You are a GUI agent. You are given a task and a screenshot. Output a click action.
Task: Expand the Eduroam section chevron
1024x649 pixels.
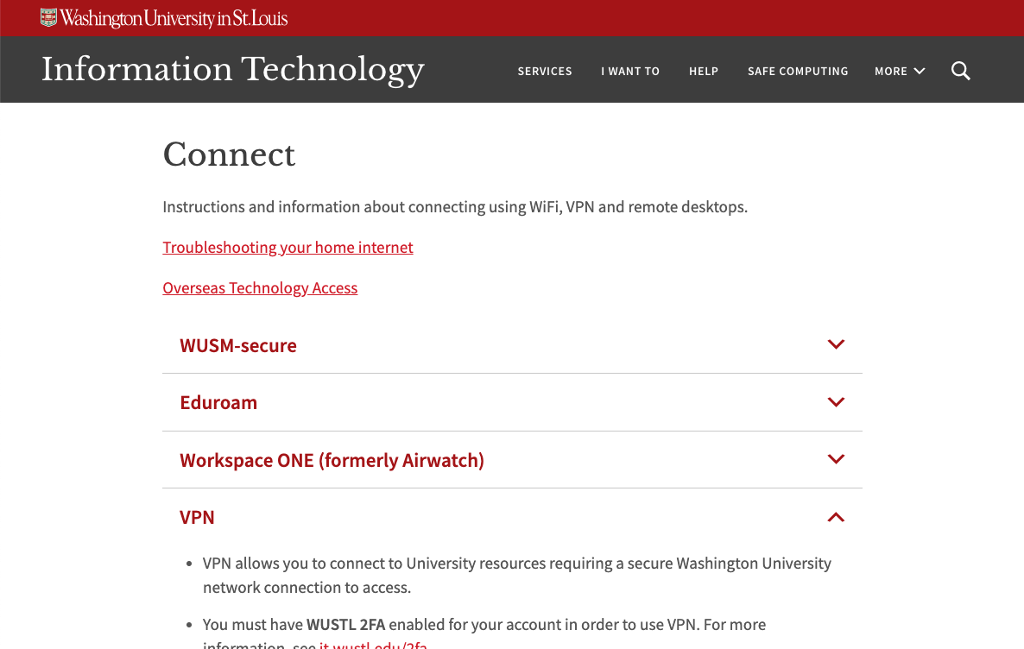836,402
